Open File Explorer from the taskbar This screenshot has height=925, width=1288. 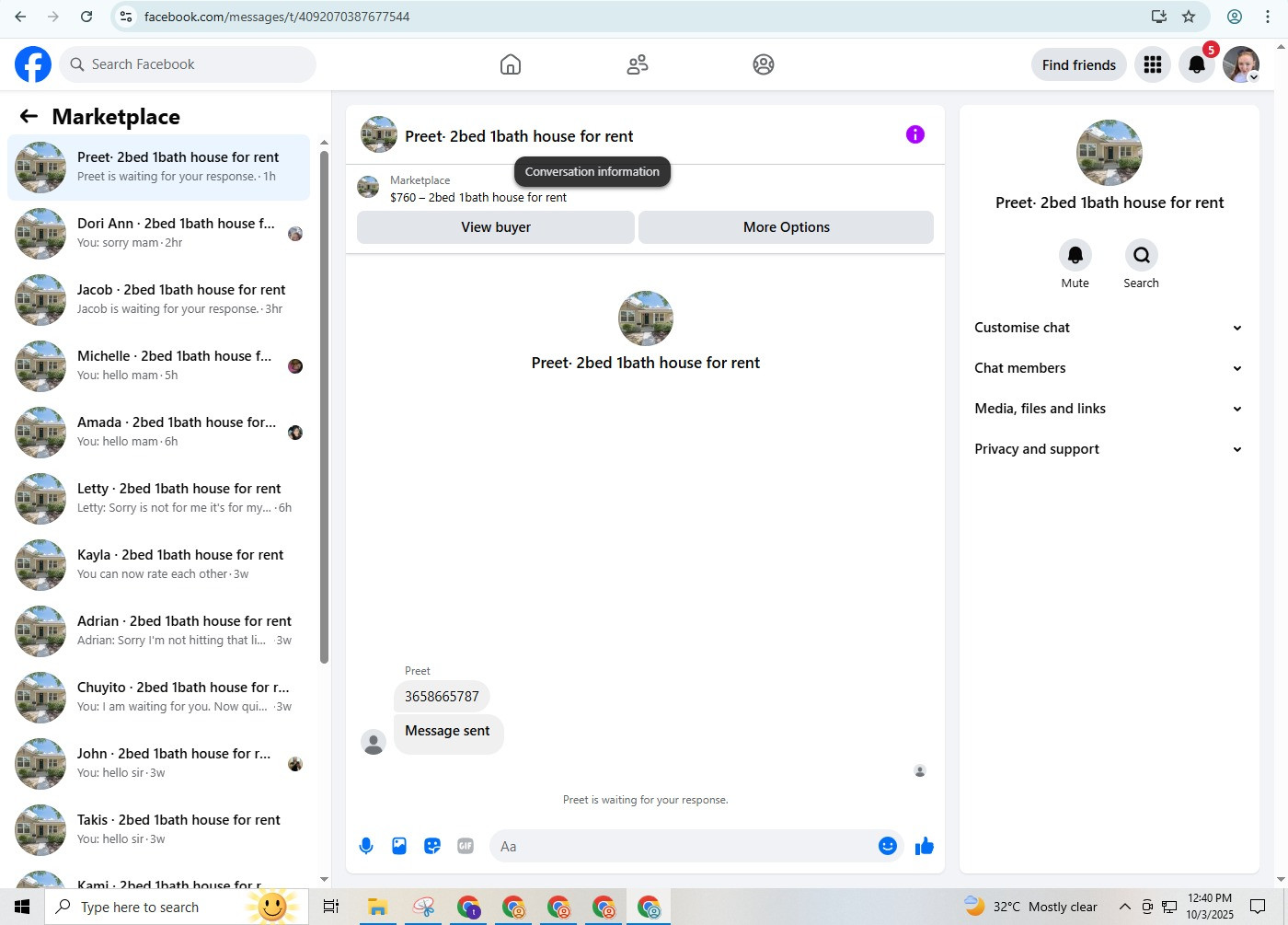tap(377, 907)
